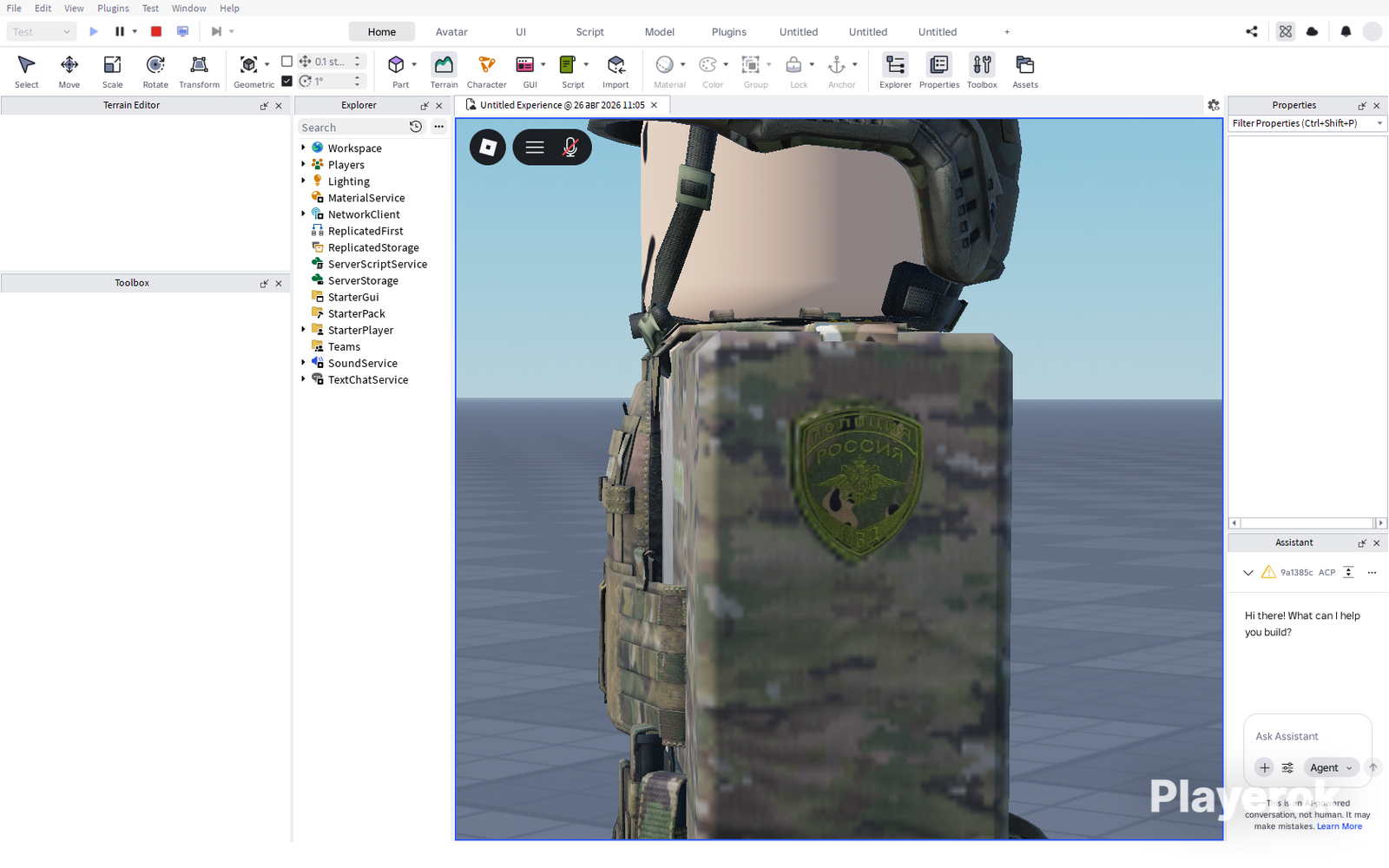The image size is (1389, 868).
Task: Stop the running playtest
Action: click(x=156, y=31)
